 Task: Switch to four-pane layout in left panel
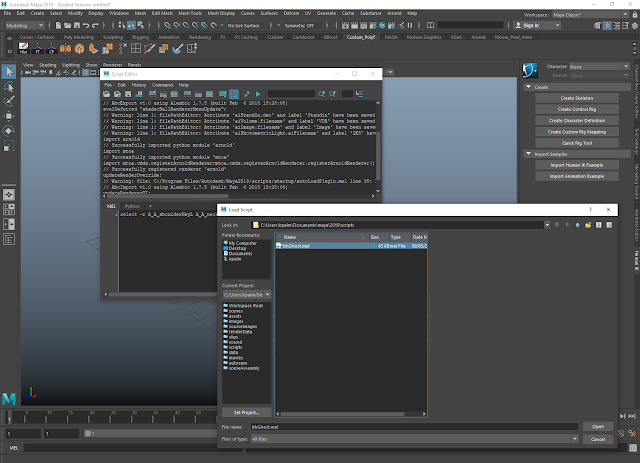[9, 209]
